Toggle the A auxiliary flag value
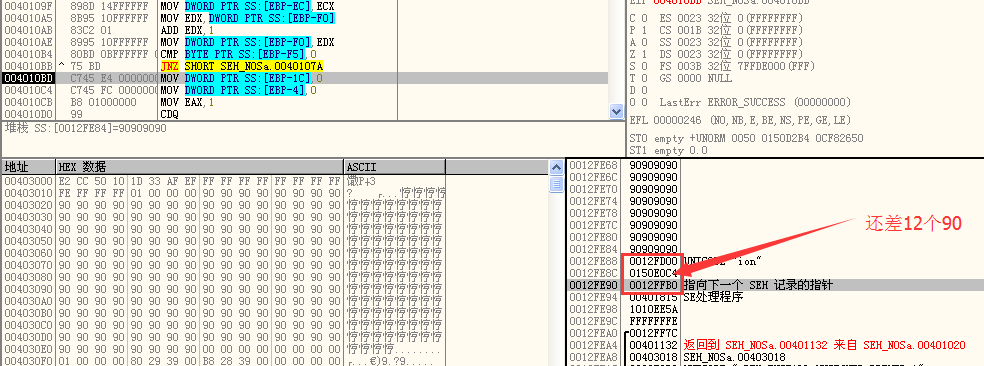 [x=644, y=42]
